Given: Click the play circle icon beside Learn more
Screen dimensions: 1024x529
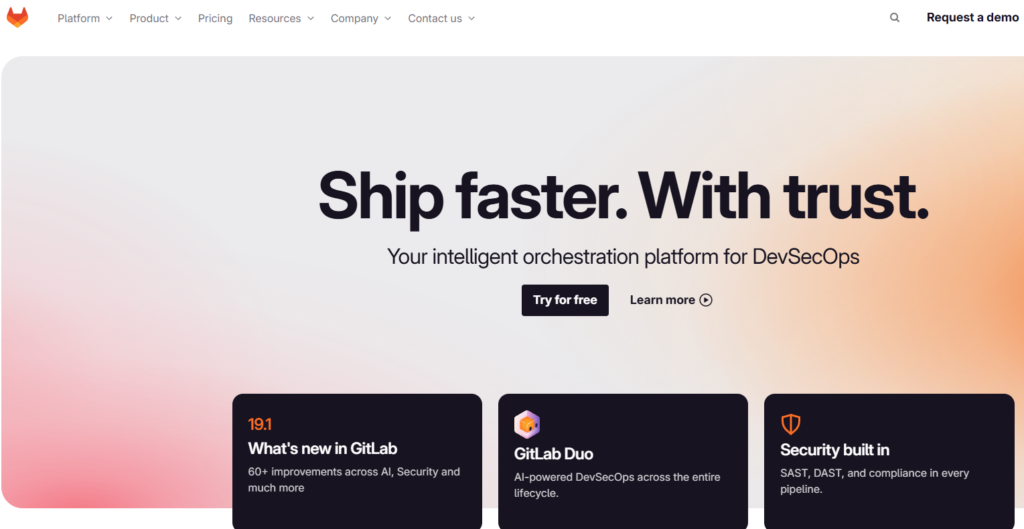Looking at the screenshot, I should pyautogui.click(x=706, y=300).
